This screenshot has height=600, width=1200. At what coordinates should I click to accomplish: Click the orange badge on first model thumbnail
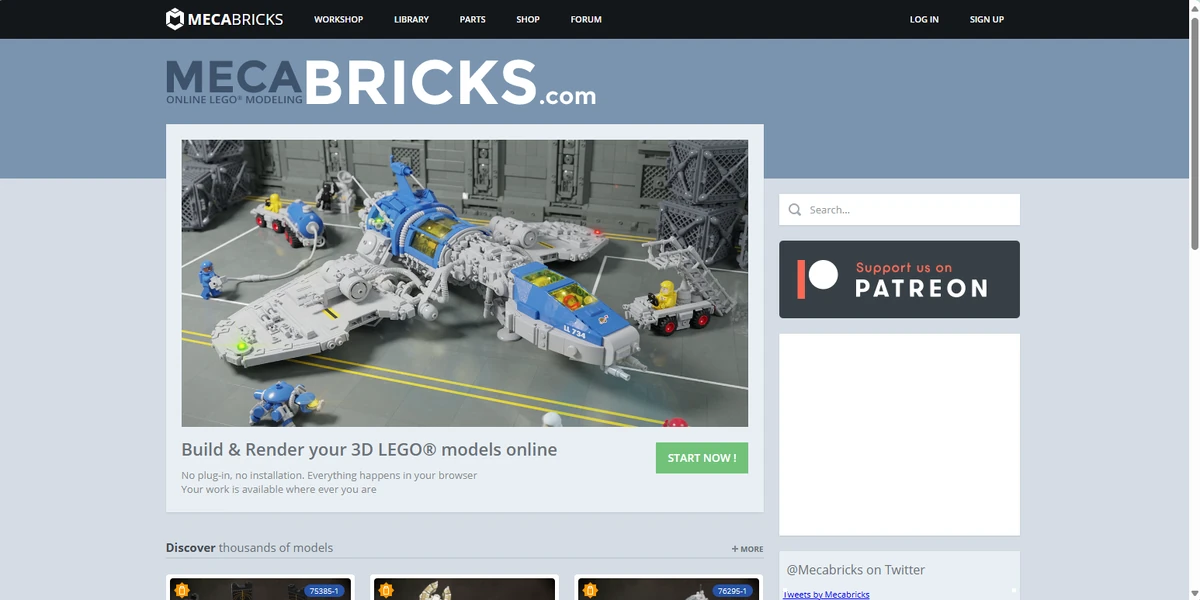pos(181,590)
